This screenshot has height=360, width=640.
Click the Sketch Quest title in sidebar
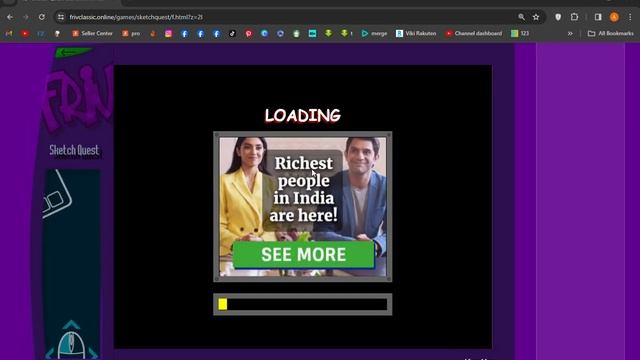pos(74,150)
